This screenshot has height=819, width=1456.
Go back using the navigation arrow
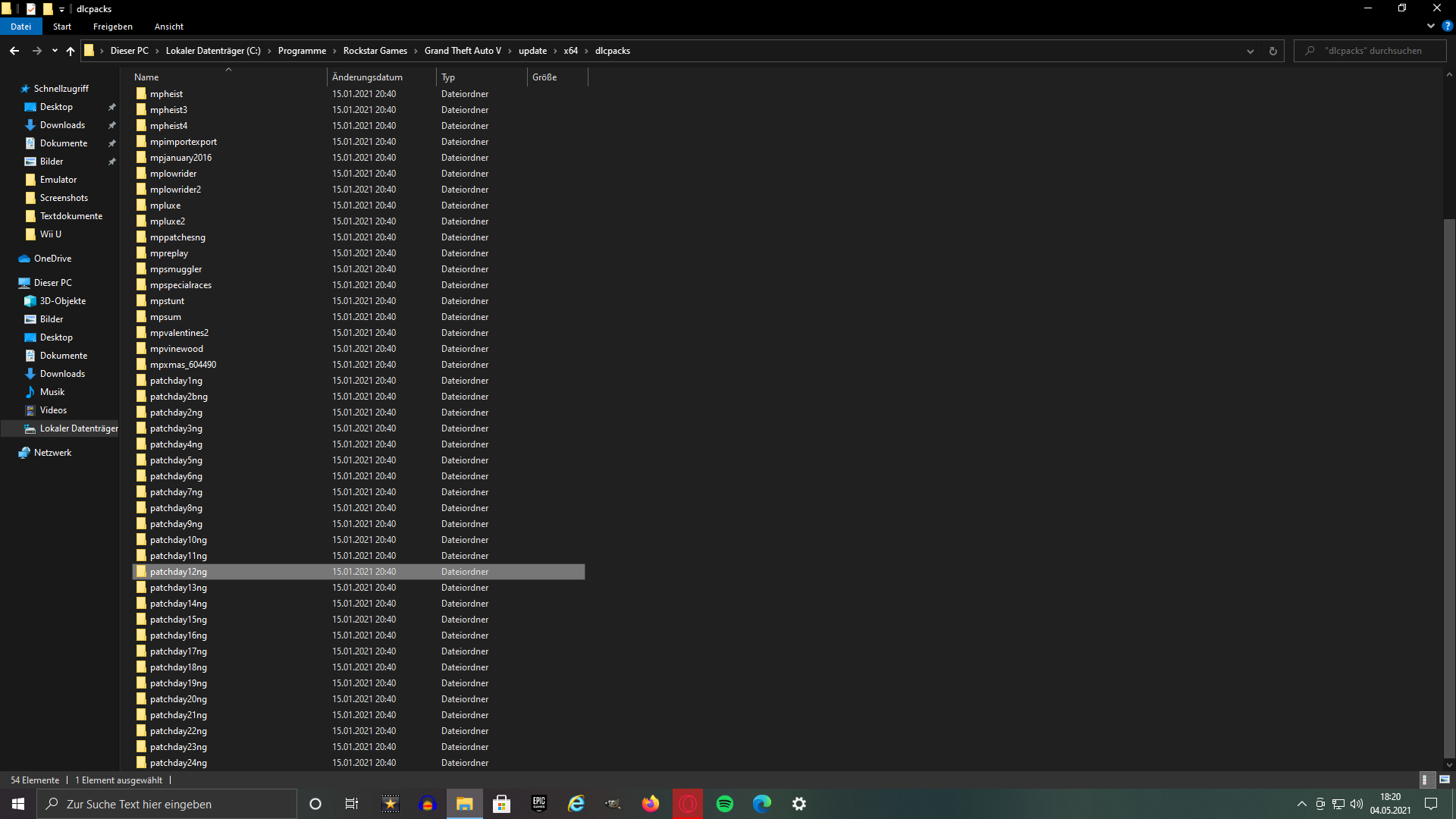click(x=14, y=50)
